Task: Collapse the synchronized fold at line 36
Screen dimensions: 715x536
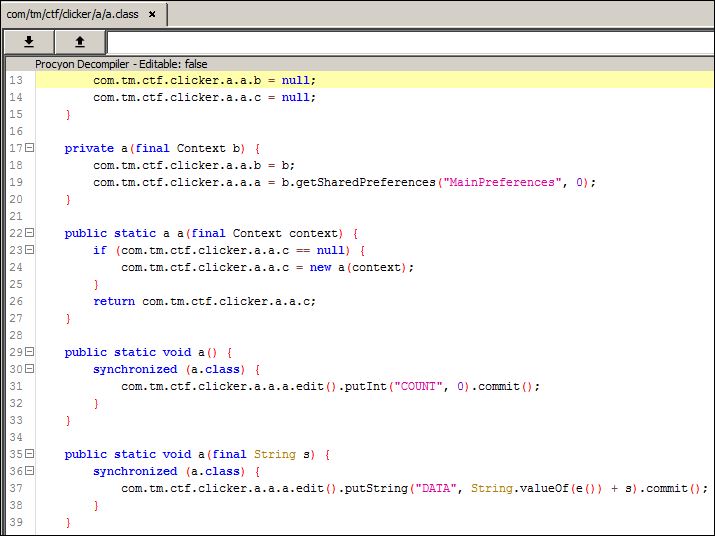Action: click(x=30, y=471)
